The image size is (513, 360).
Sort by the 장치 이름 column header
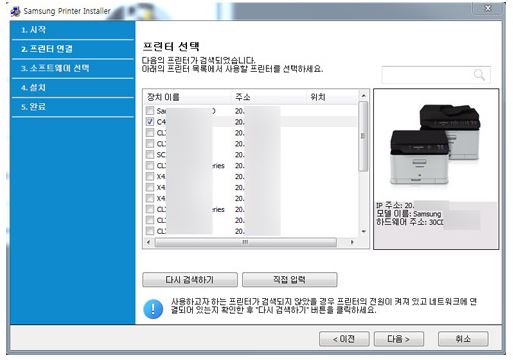point(188,97)
